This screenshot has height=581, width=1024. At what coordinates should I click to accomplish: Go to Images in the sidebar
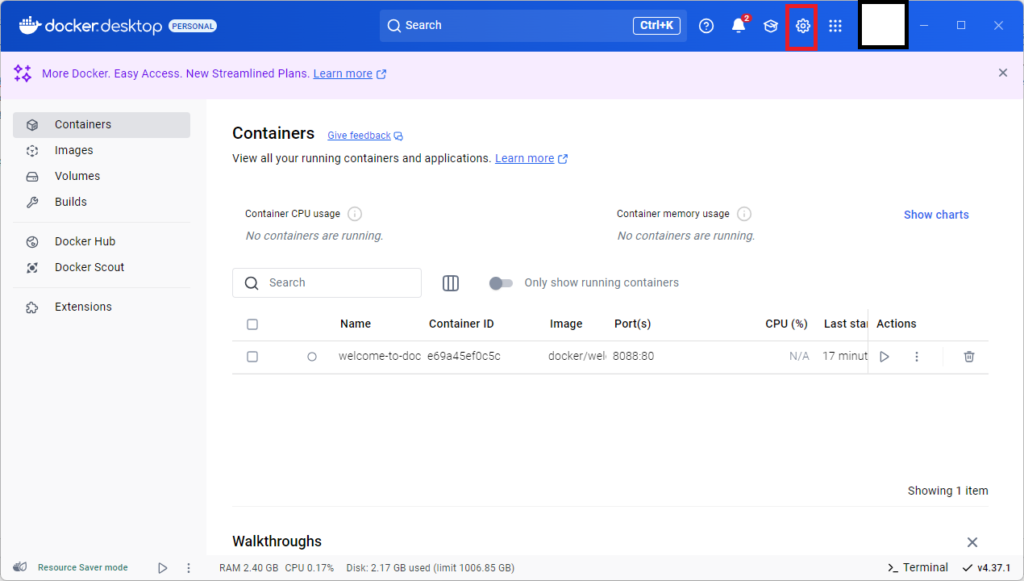[101, 150]
